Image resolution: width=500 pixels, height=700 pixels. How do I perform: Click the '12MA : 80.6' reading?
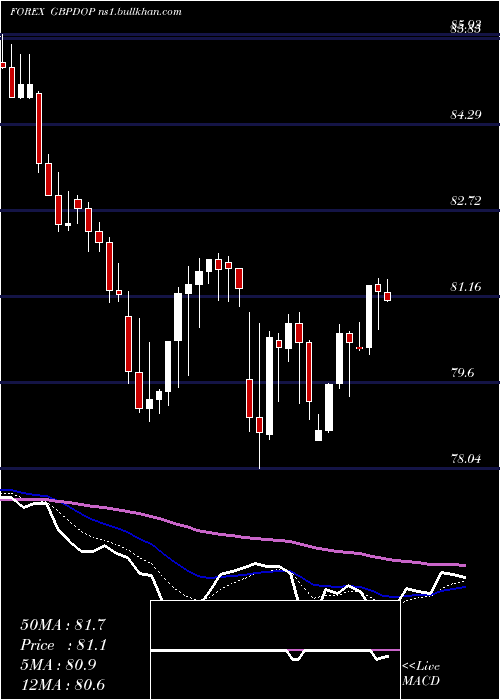click(x=63, y=685)
